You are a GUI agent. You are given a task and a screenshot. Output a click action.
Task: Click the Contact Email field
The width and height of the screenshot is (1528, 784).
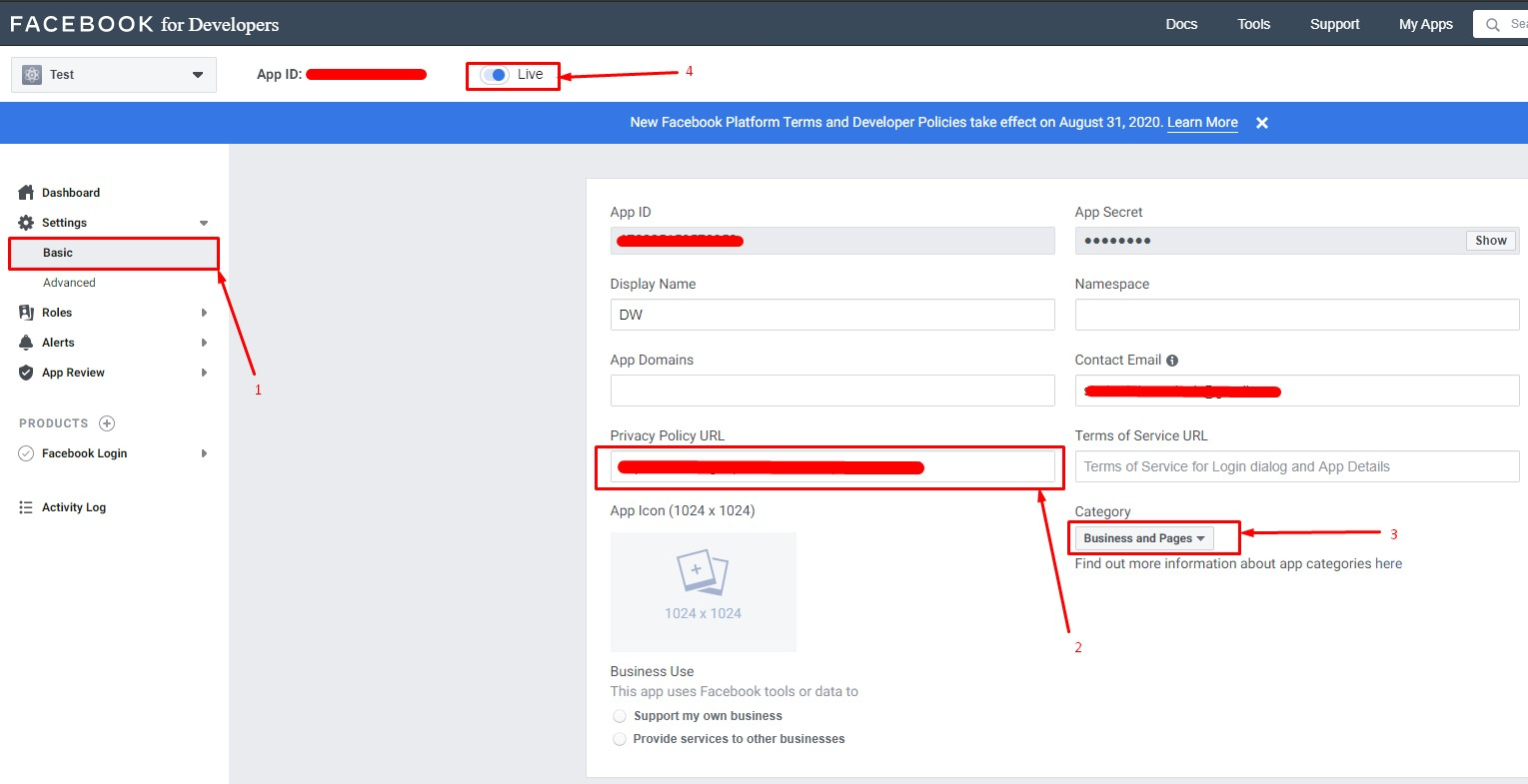click(x=1297, y=391)
